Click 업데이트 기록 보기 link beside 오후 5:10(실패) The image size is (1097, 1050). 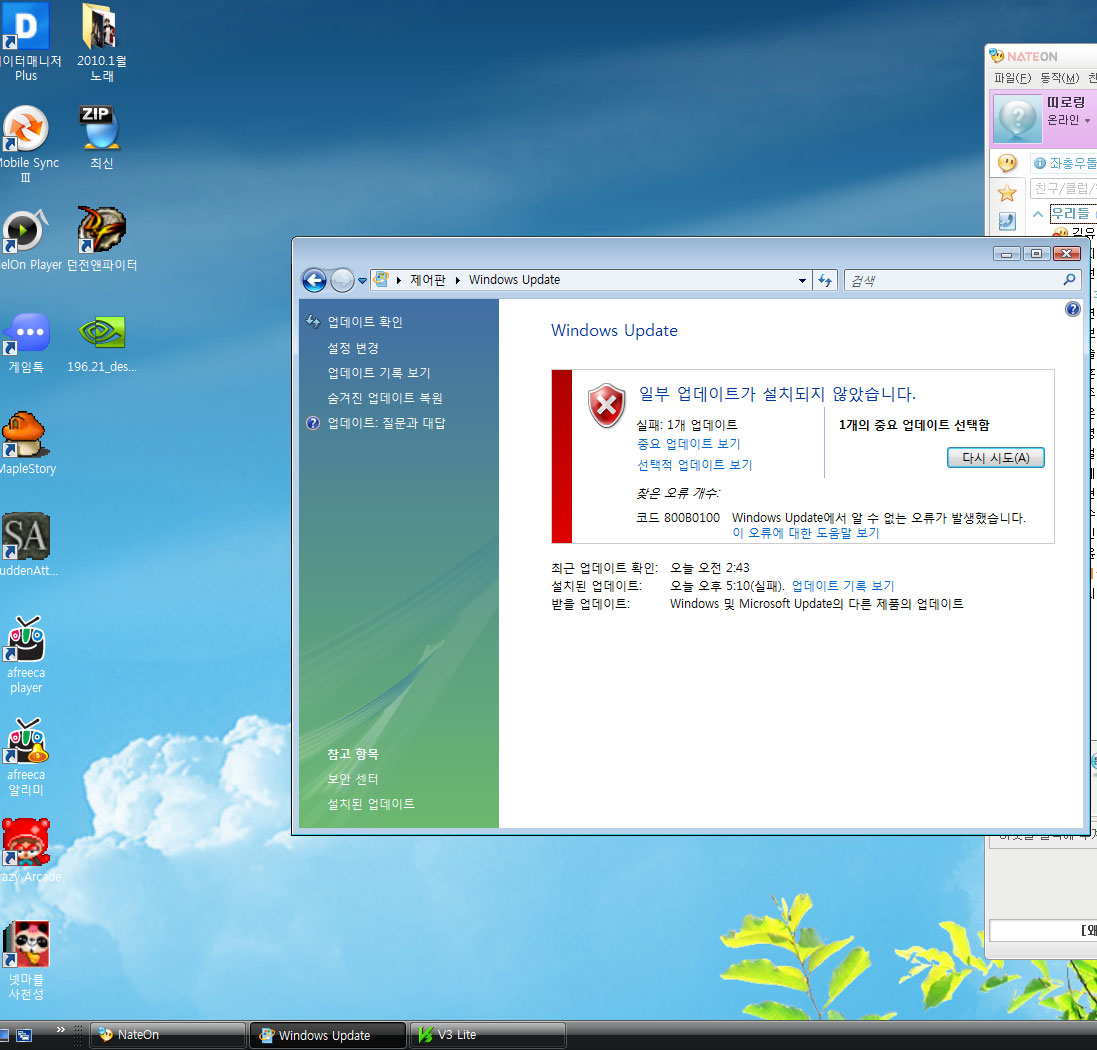coord(843,586)
